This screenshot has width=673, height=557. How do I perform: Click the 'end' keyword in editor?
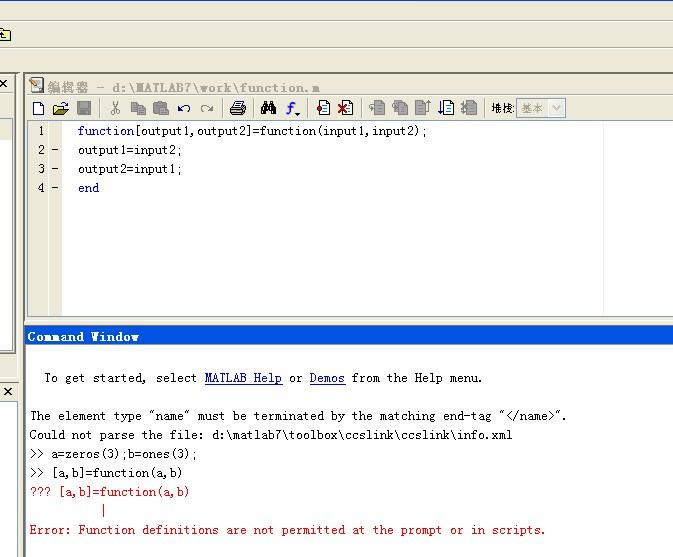(88, 188)
